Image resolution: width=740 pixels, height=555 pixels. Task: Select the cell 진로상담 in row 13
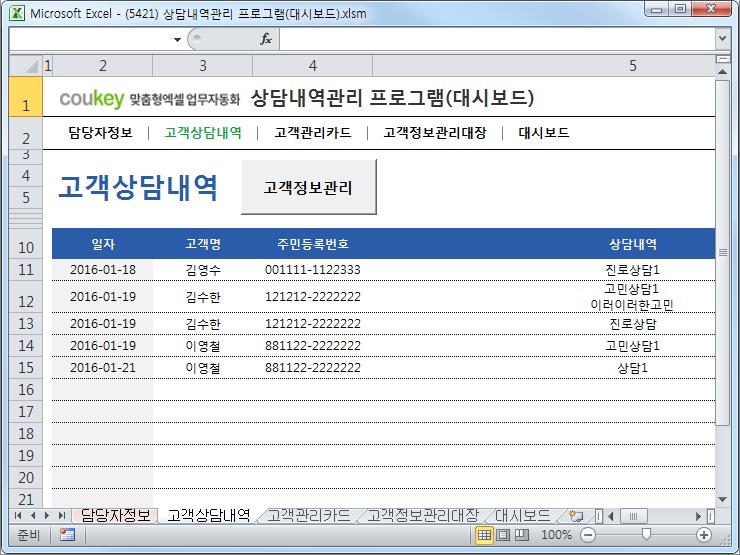(632, 324)
